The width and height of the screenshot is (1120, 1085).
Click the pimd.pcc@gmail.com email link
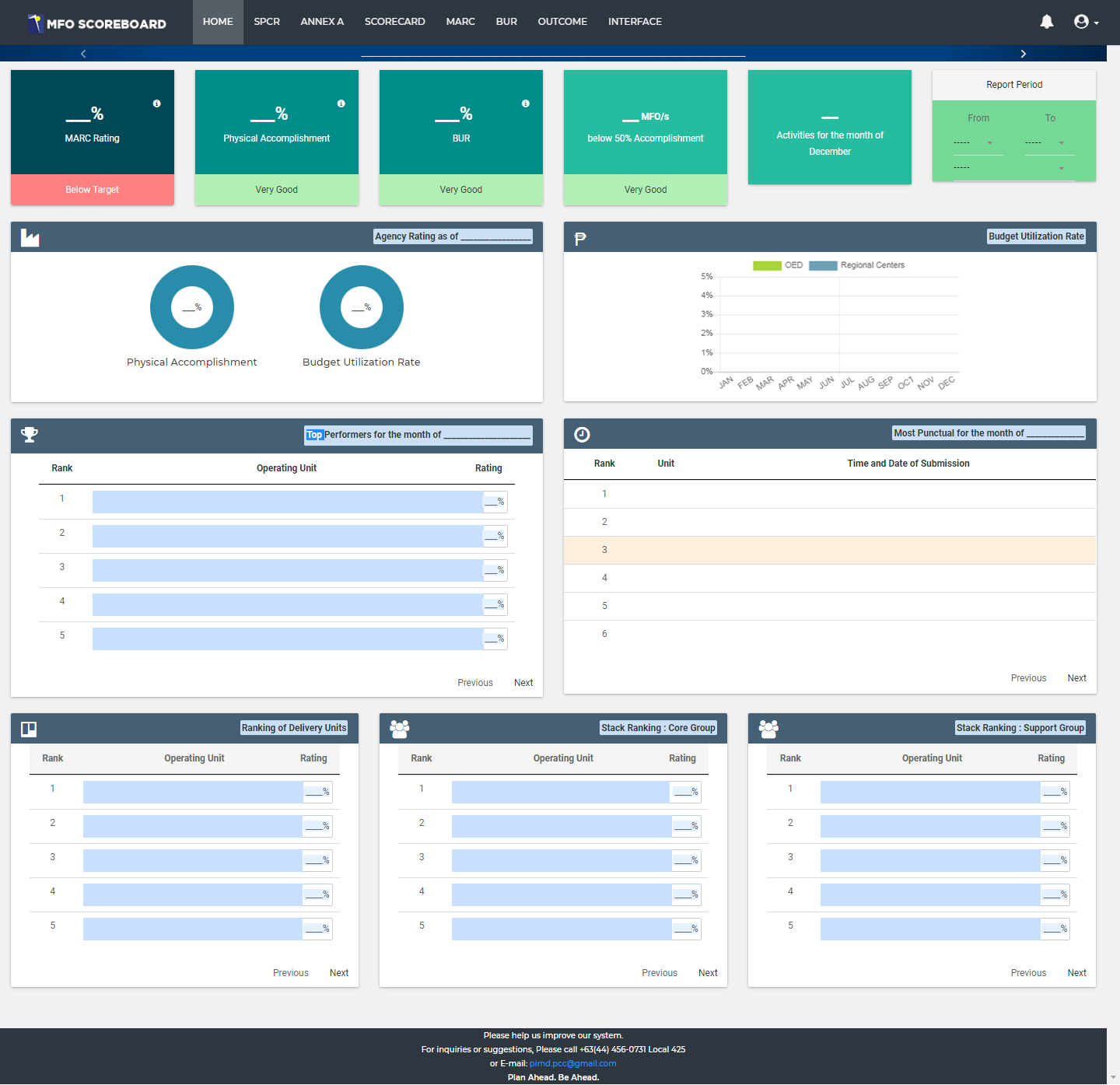pyautogui.click(x=572, y=1063)
